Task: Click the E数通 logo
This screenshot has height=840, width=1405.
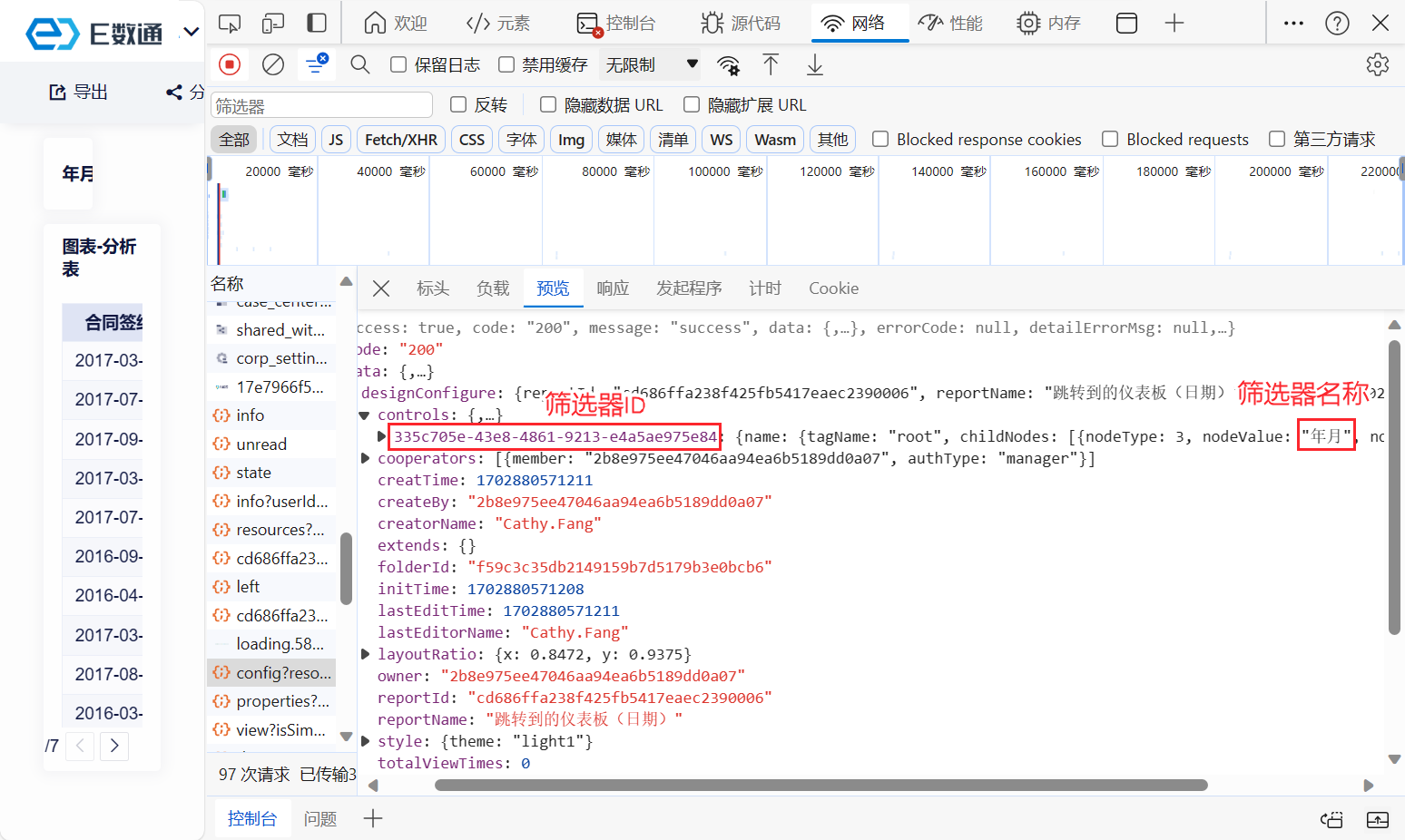Action: [x=94, y=34]
